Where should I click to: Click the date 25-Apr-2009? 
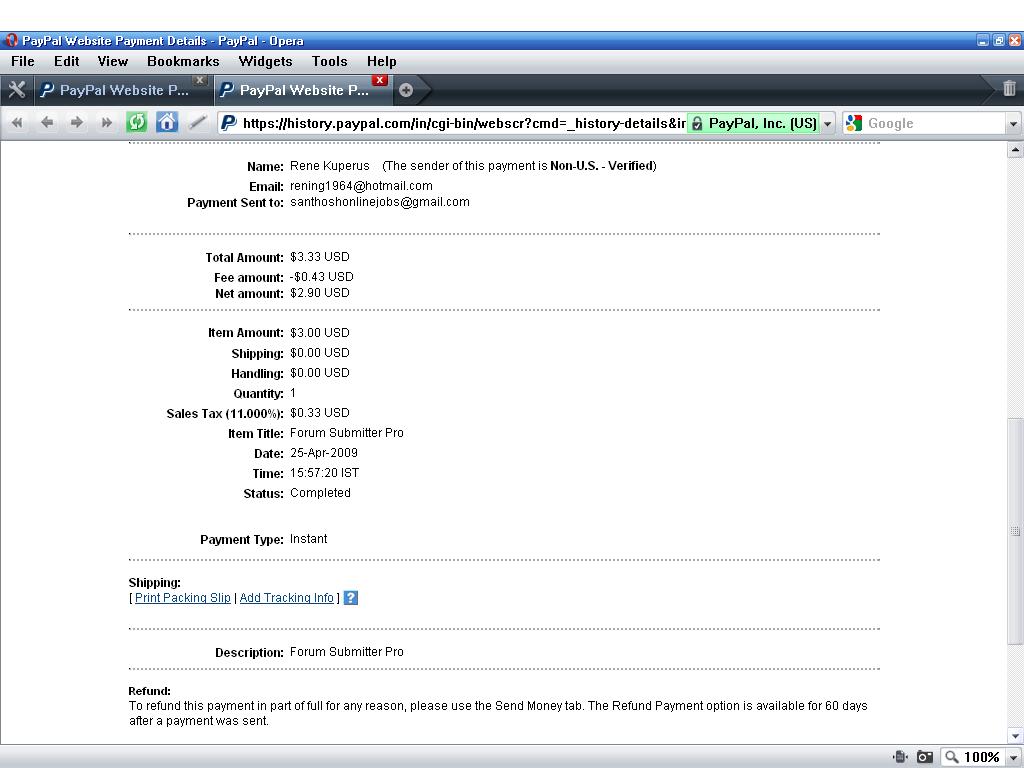tap(324, 453)
